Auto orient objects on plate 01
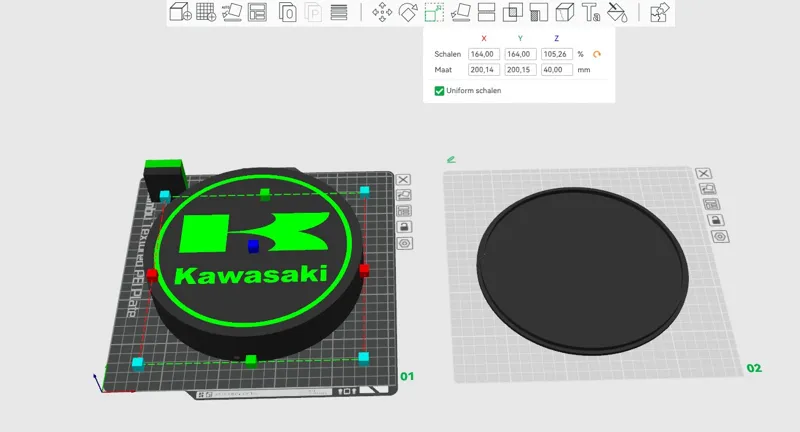 coord(404,195)
